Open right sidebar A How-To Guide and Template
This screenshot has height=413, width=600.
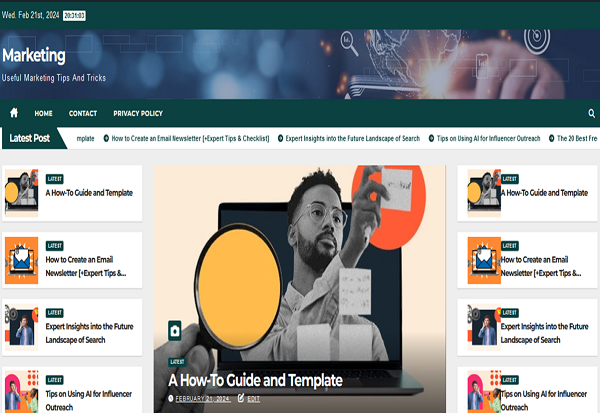544,193
